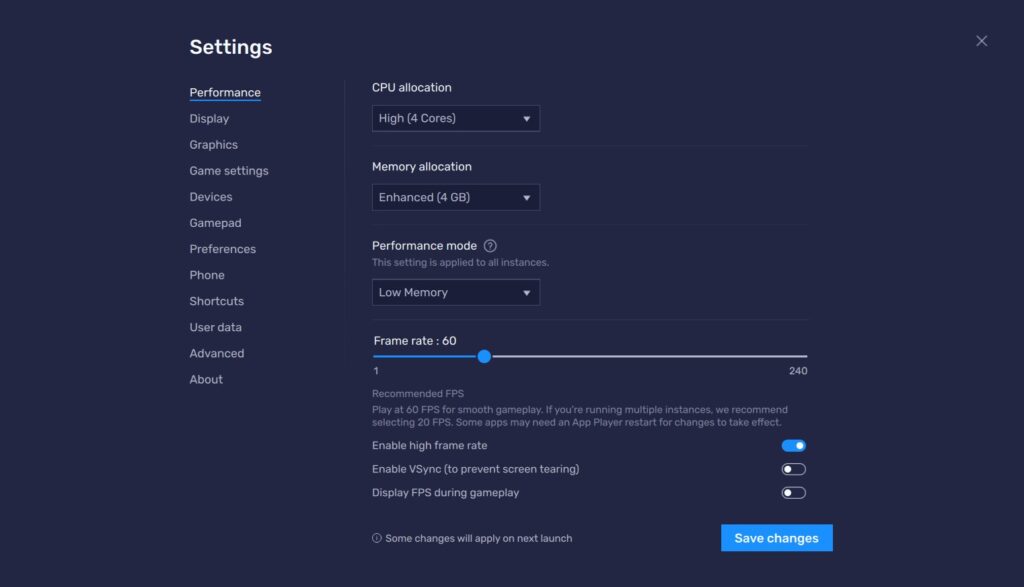Image resolution: width=1024 pixels, height=587 pixels.
Task: Open the Advanced settings section
Action: coord(216,352)
